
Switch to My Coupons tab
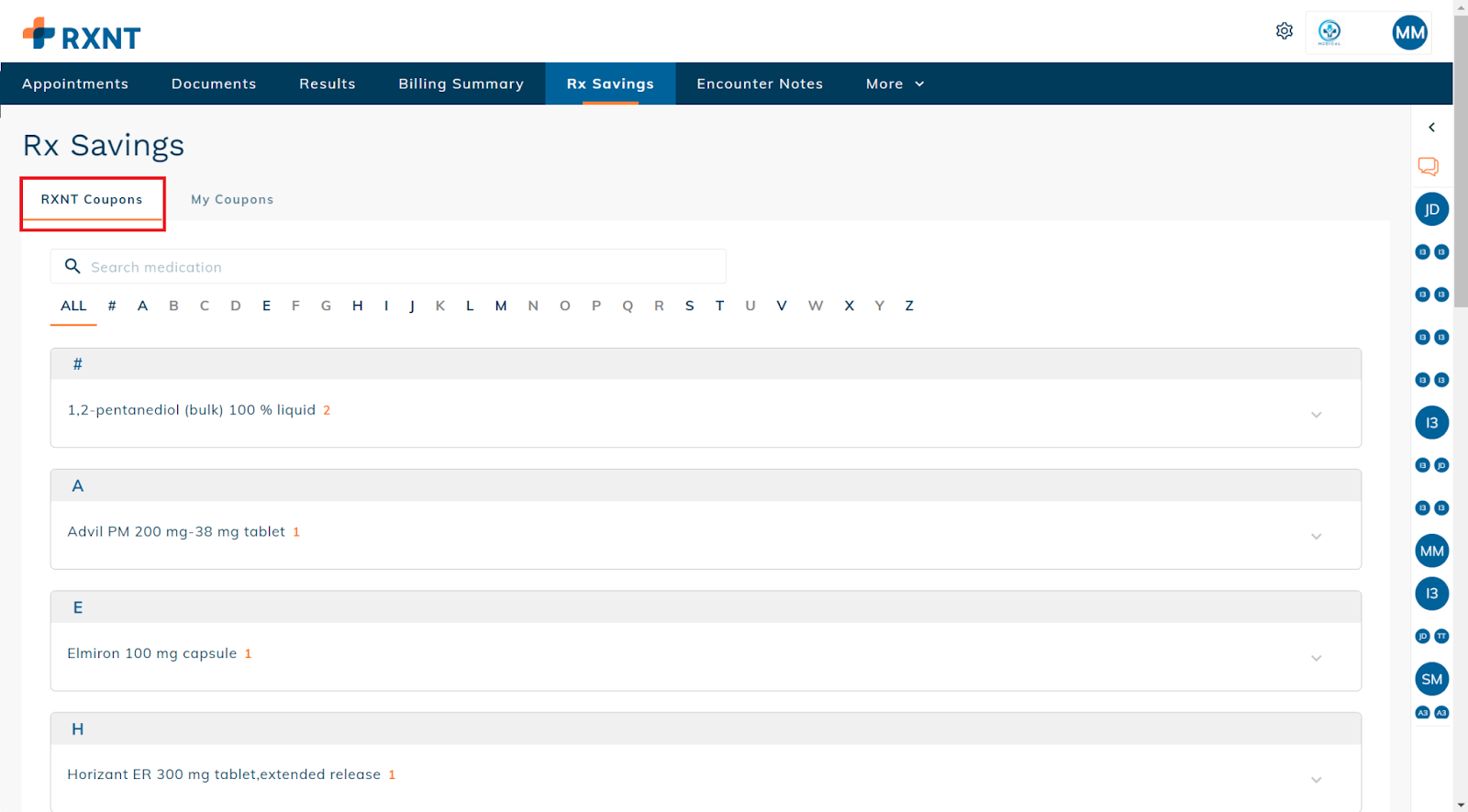pyautogui.click(x=232, y=199)
